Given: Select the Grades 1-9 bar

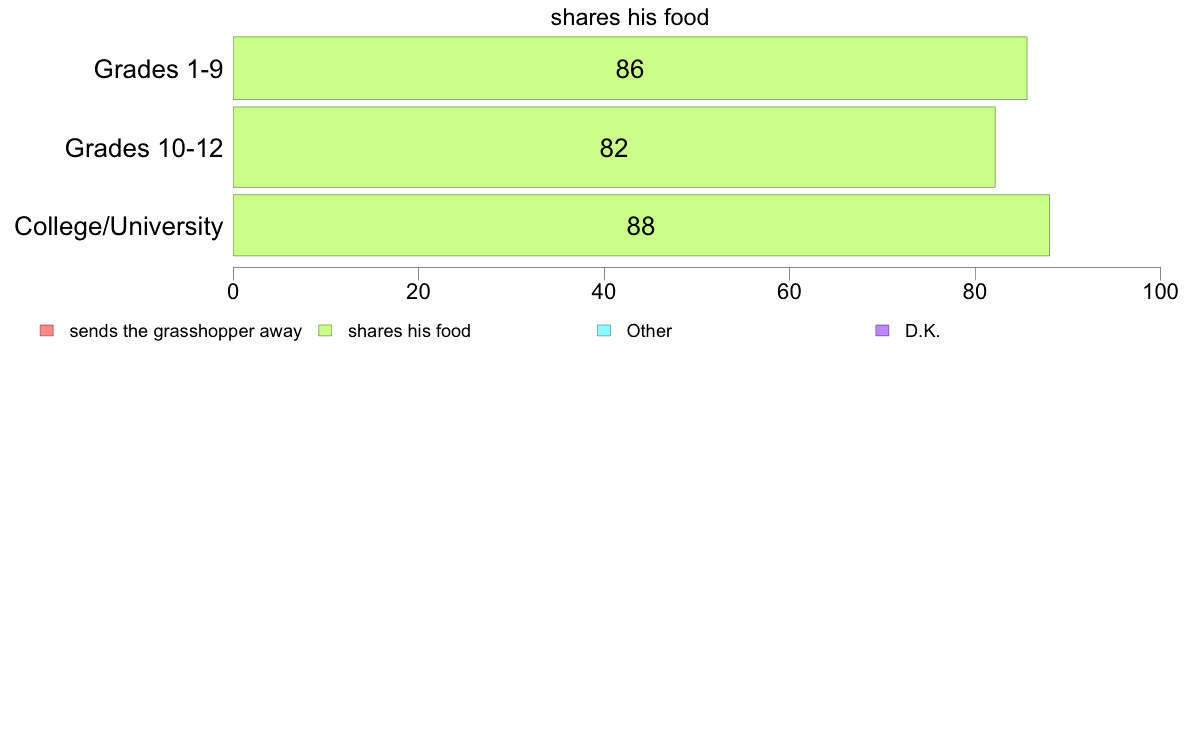Looking at the screenshot, I should point(630,68).
